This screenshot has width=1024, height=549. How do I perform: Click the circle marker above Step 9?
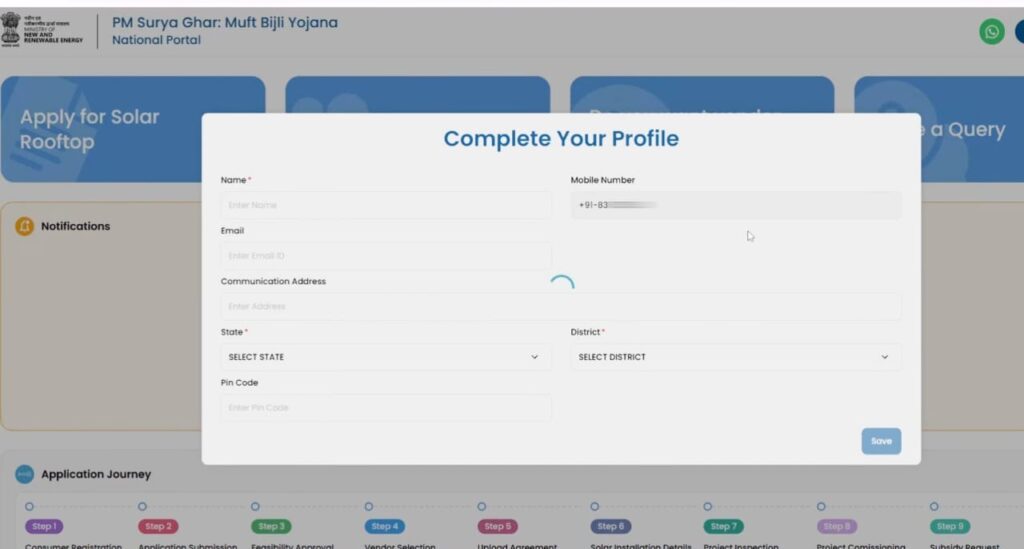tap(935, 507)
